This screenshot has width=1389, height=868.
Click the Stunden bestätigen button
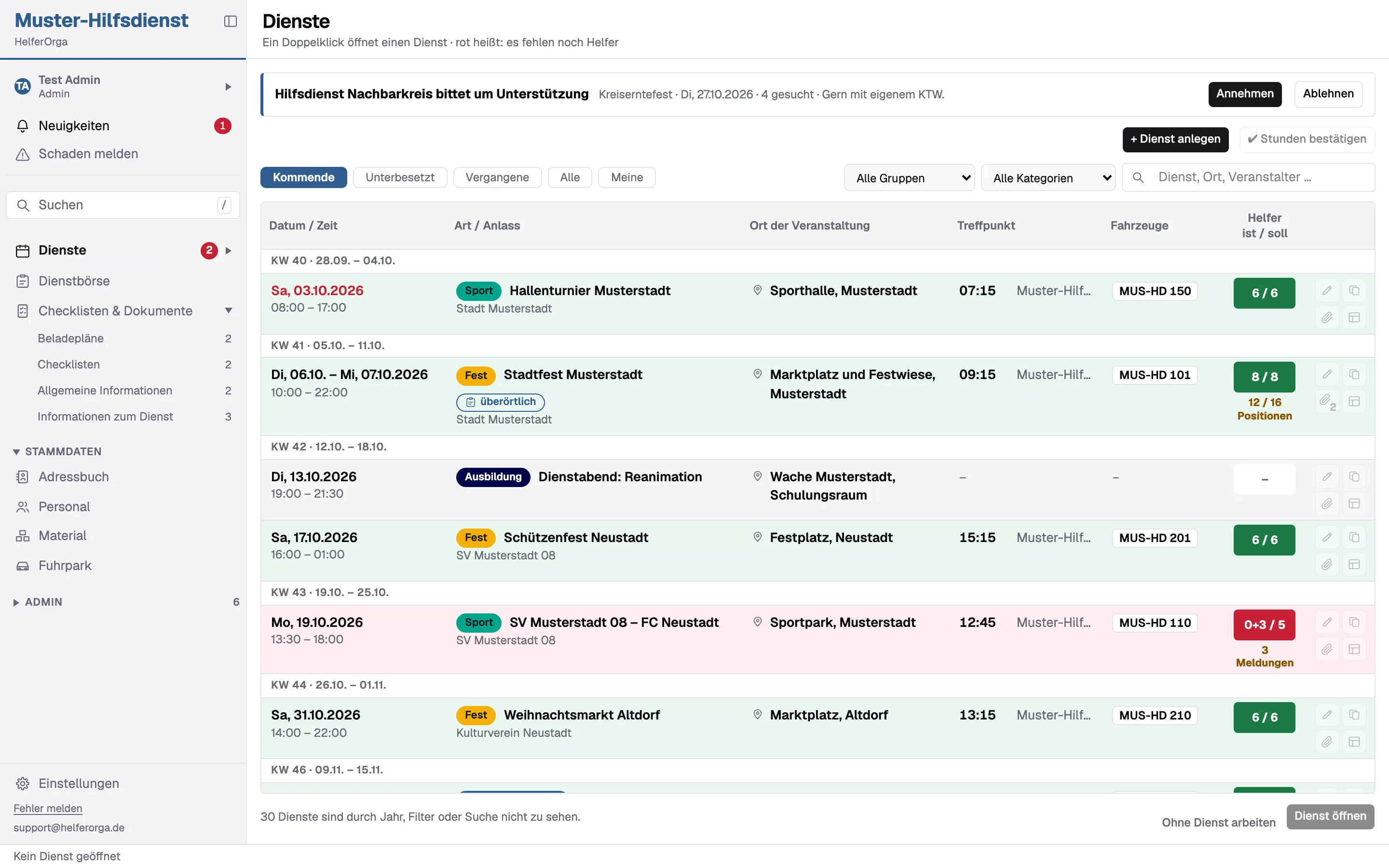[1307, 139]
